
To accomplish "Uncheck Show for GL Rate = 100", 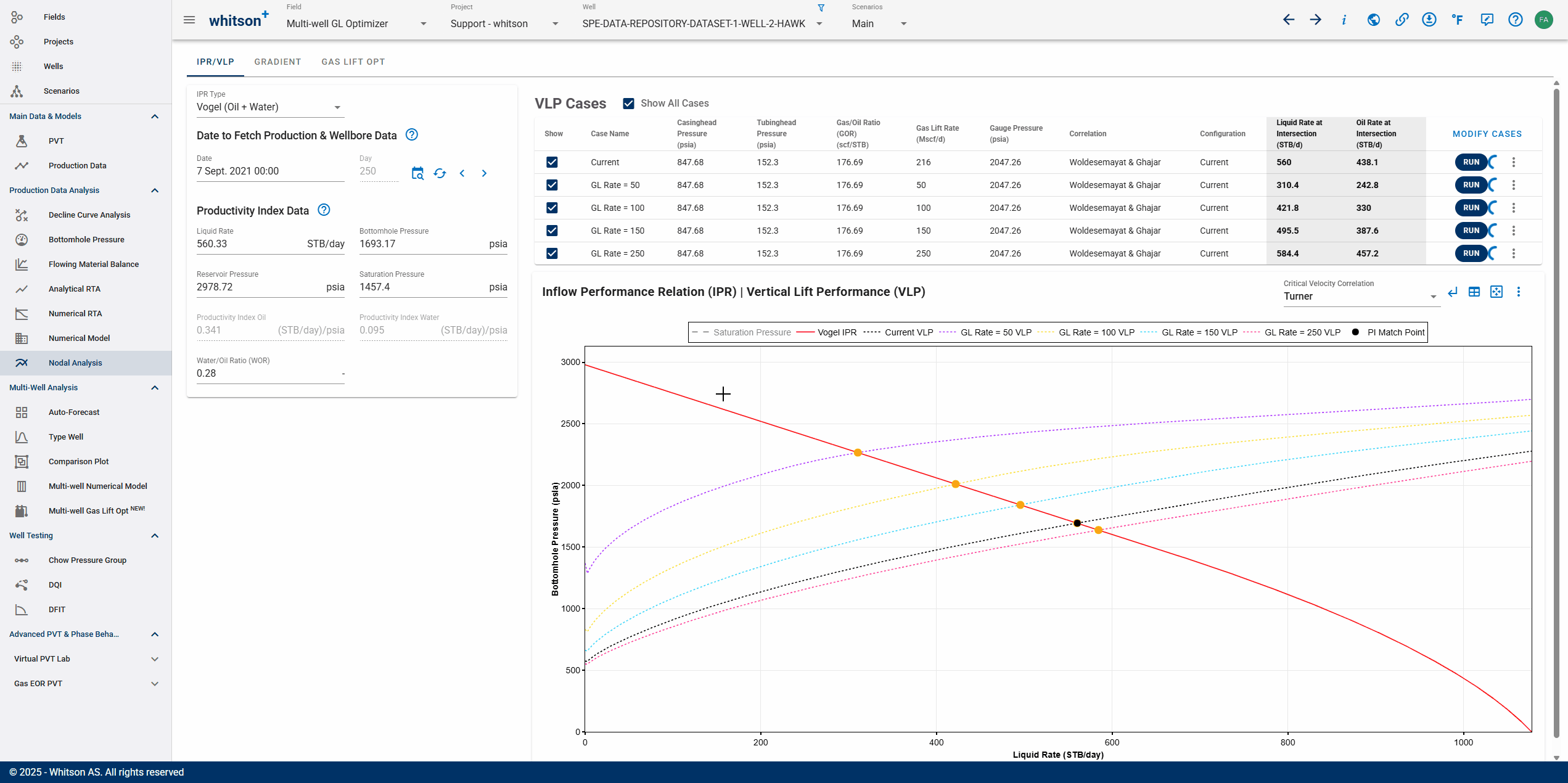I will 552,208.
